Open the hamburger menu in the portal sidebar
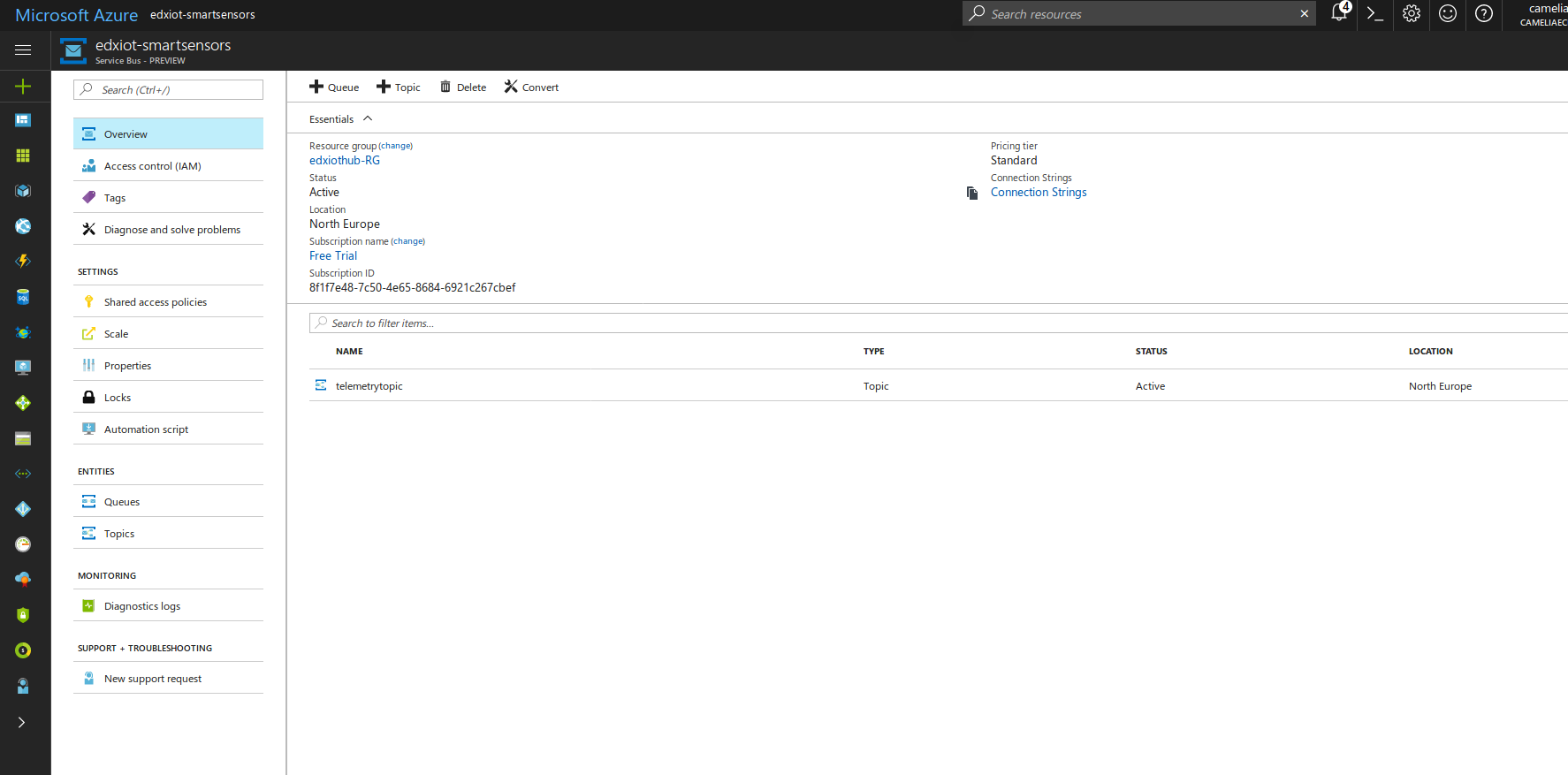Screen dimensions: 1568x775 click(x=23, y=50)
